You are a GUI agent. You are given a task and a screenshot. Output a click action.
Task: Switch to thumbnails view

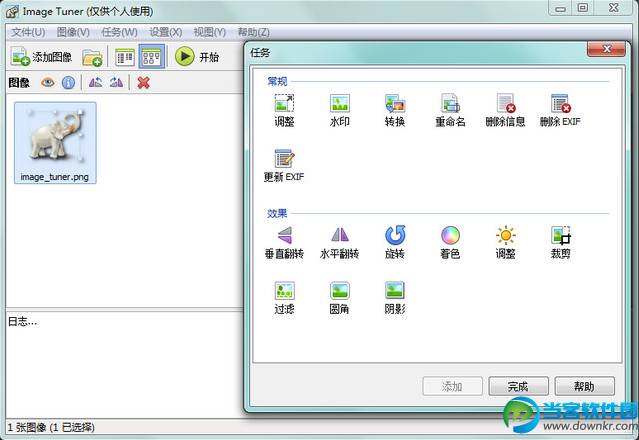point(152,57)
